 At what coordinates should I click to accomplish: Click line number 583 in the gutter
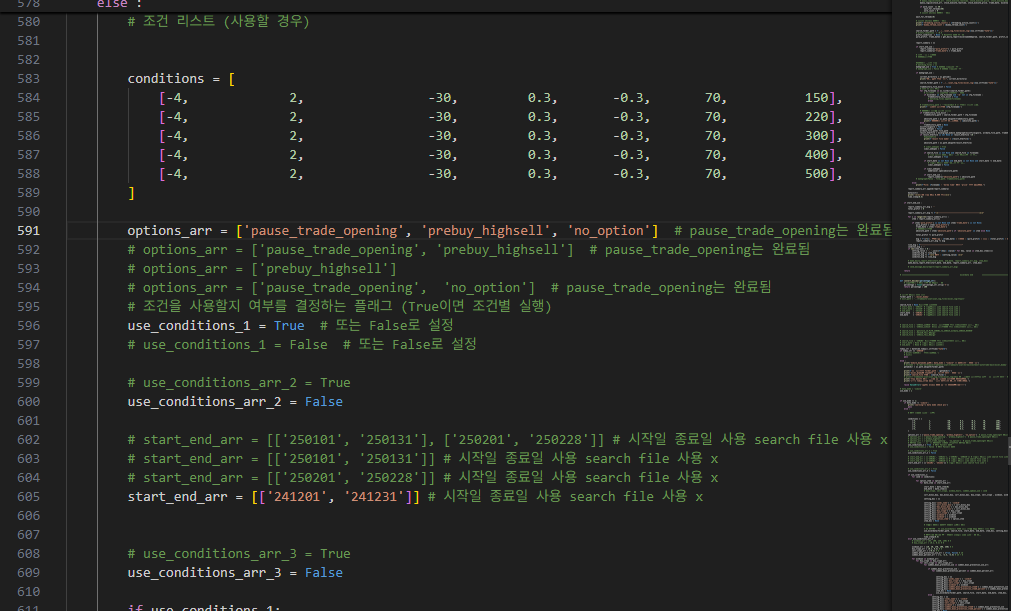[28, 79]
